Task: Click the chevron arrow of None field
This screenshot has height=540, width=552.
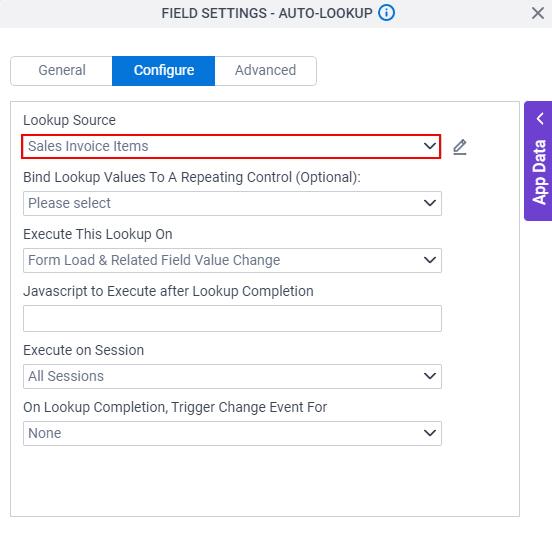Action: (430, 433)
